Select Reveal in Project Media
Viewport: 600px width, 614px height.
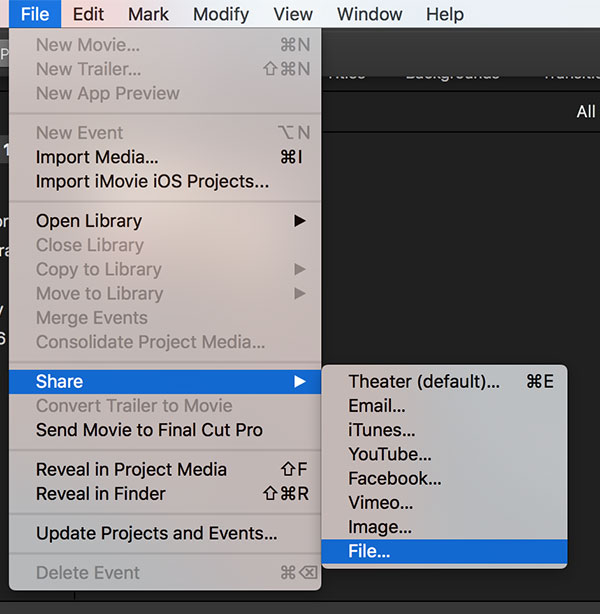[x=131, y=469]
